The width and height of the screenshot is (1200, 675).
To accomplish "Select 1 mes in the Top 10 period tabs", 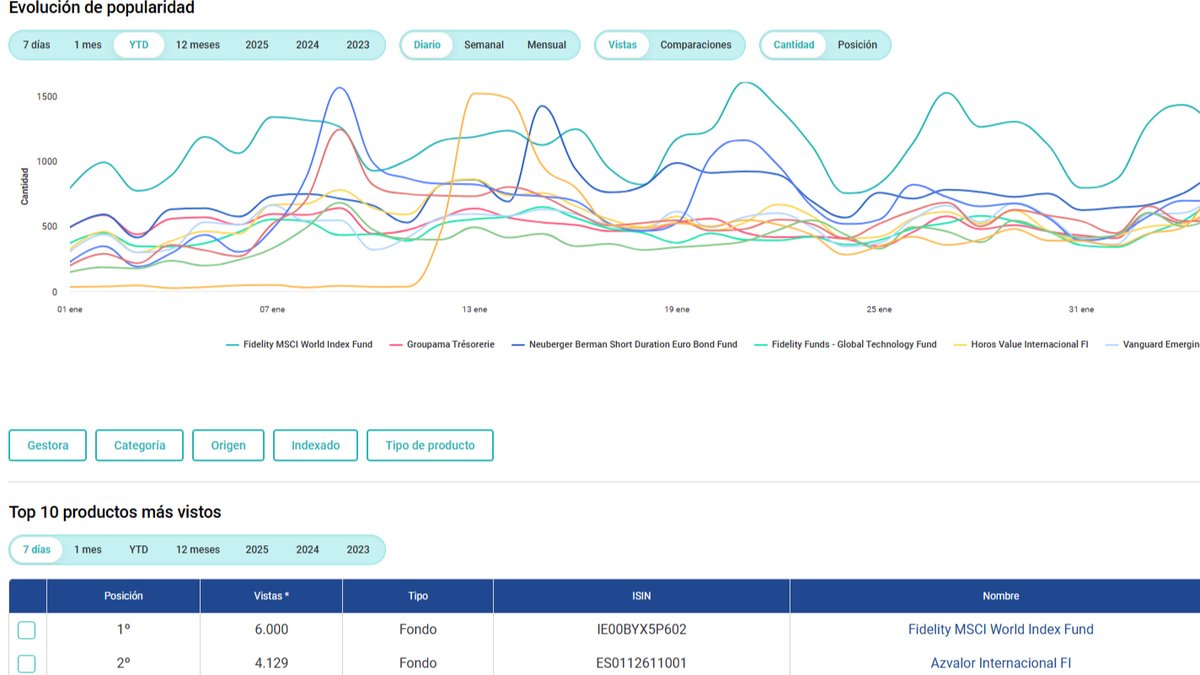I will pyautogui.click(x=88, y=550).
